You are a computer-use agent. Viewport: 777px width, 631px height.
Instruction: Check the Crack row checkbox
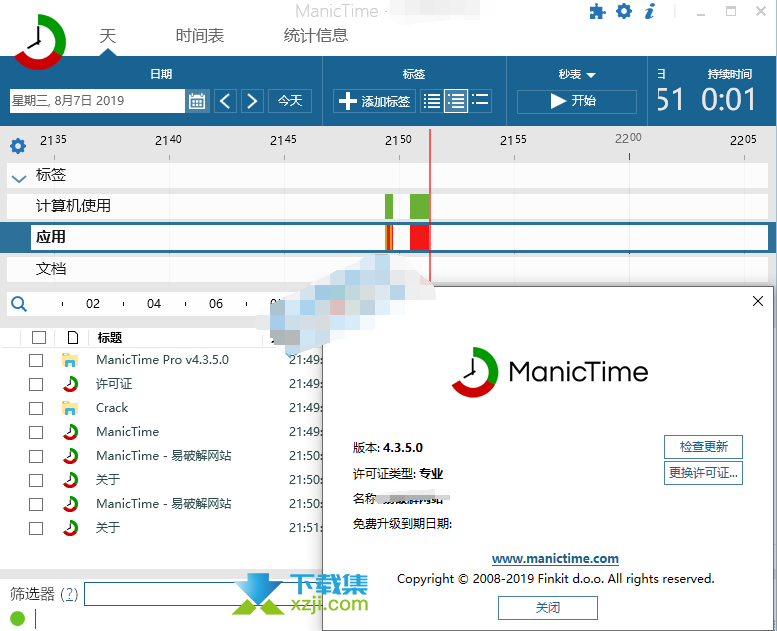tap(36, 408)
